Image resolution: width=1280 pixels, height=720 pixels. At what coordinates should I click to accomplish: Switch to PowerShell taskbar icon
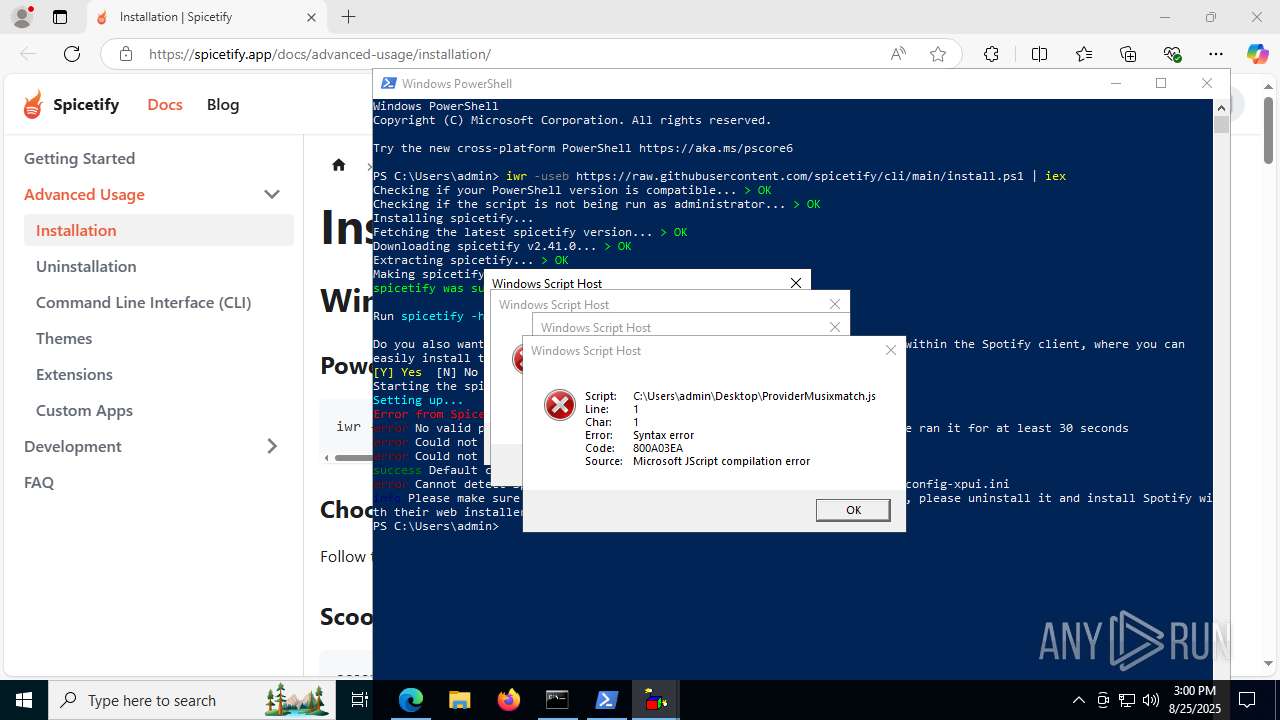pyautogui.click(x=606, y=700)
